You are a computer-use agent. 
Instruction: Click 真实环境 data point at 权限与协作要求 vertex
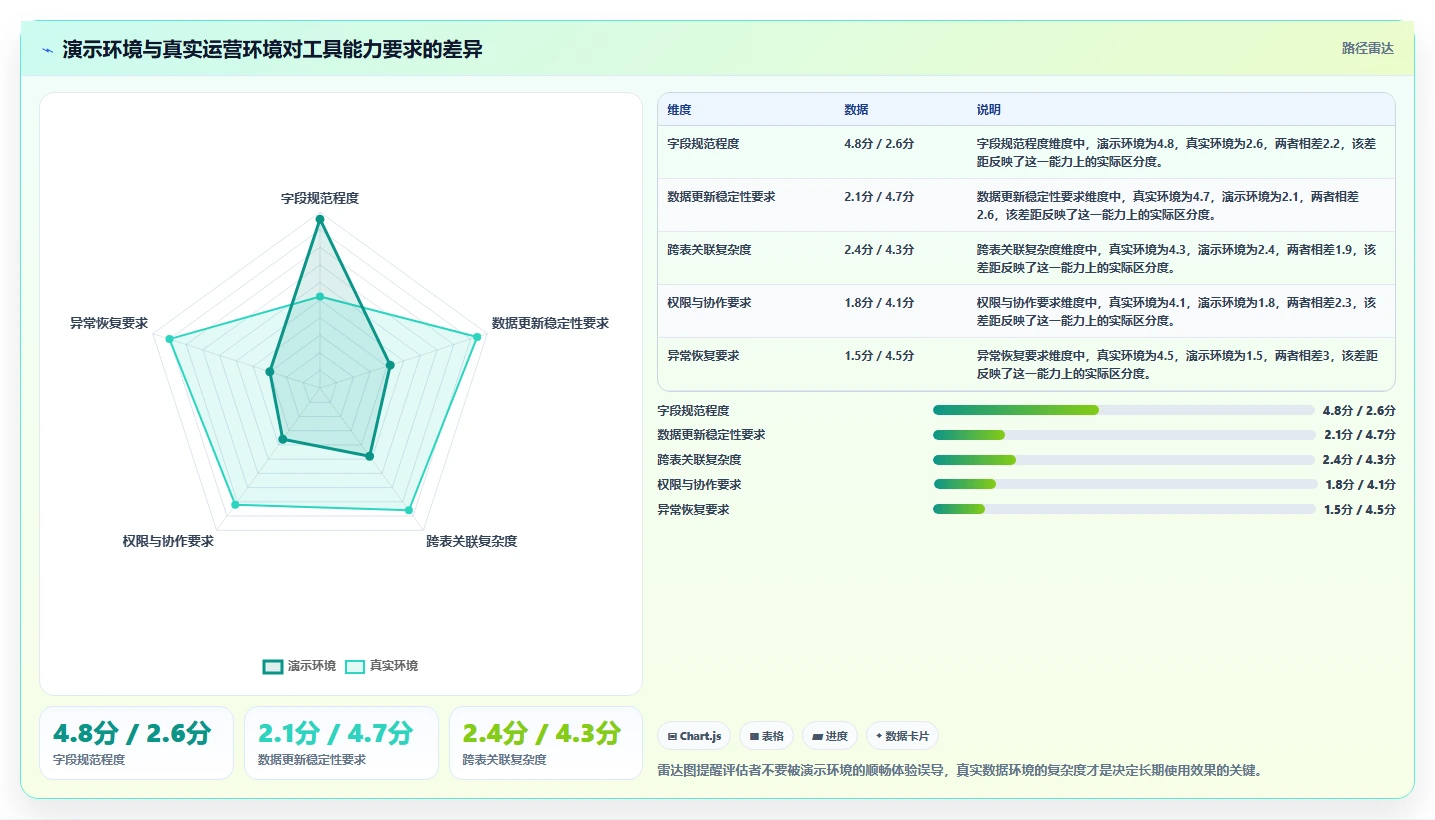coord(236,505)
